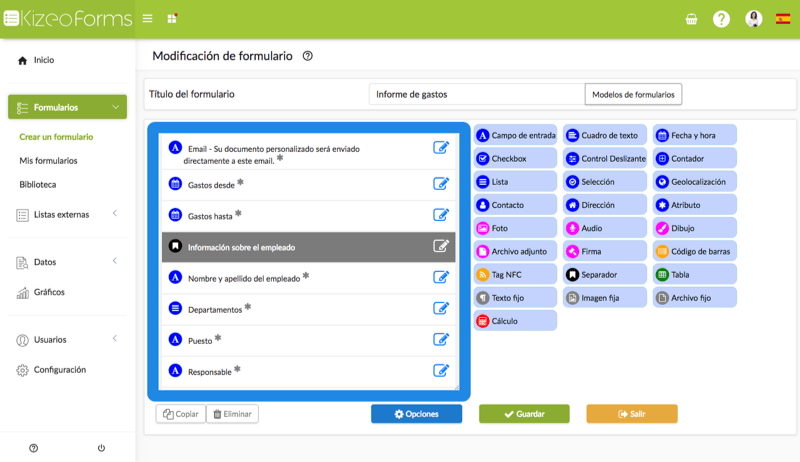800x462 pixels.
Task: Add a Separador element
Action: (x=605, y=274)
